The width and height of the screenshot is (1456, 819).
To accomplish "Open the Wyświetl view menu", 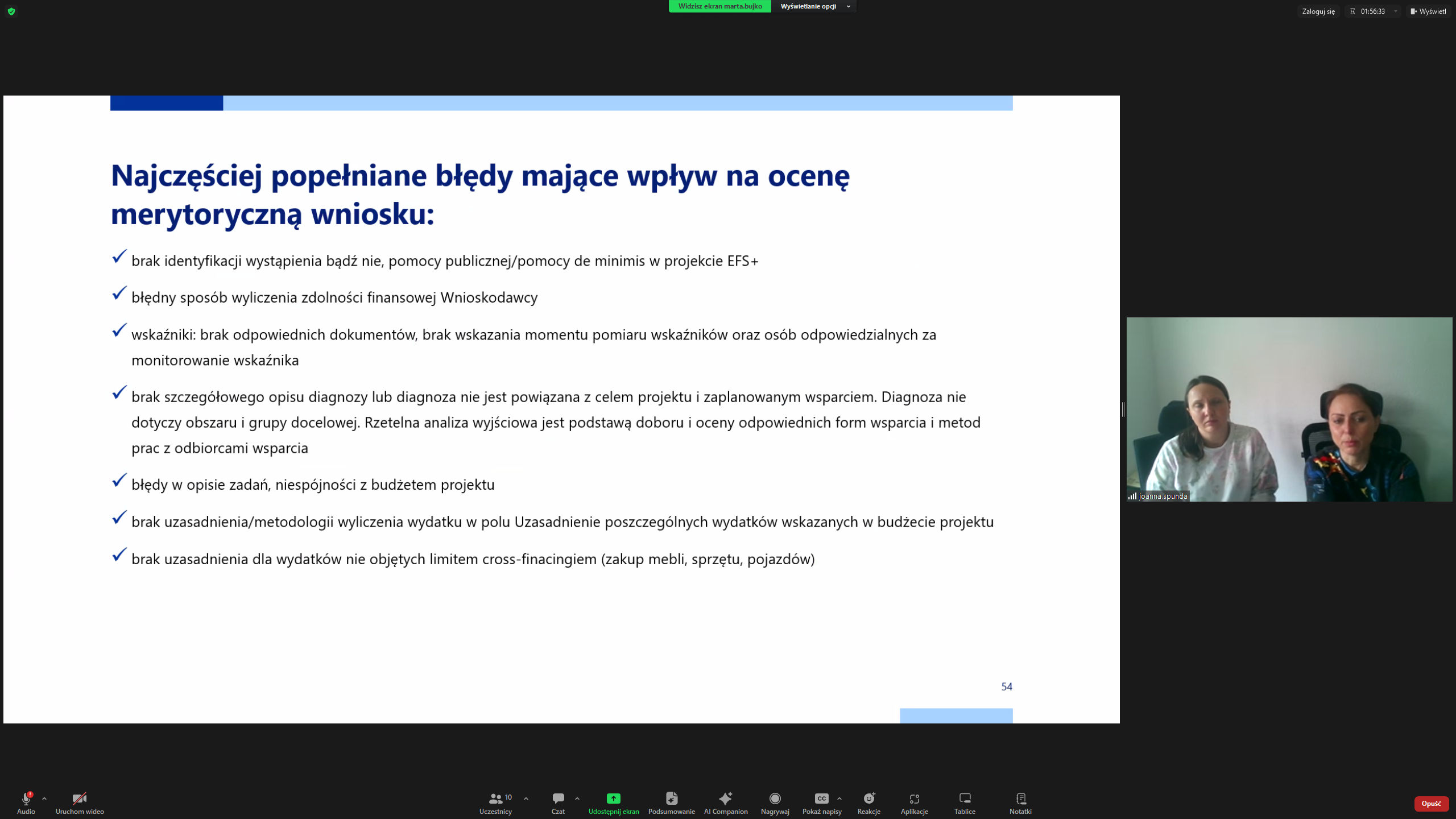I will tap(1428, 11).
